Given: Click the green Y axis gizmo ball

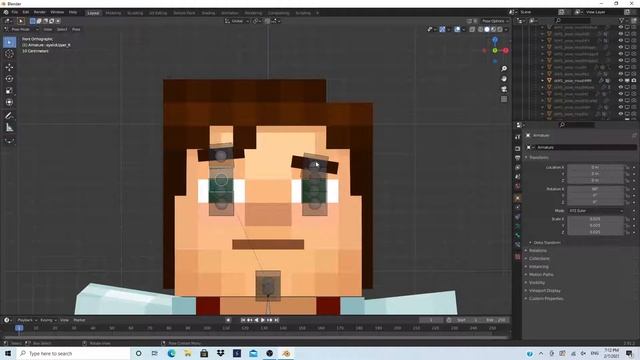Looking at the screenshot, I should pyautogui.click(x=495, y=51).
